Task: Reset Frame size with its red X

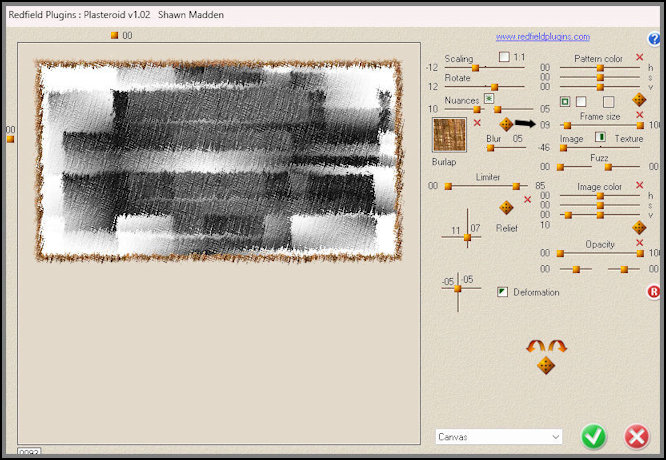Action: coord(639,115)
